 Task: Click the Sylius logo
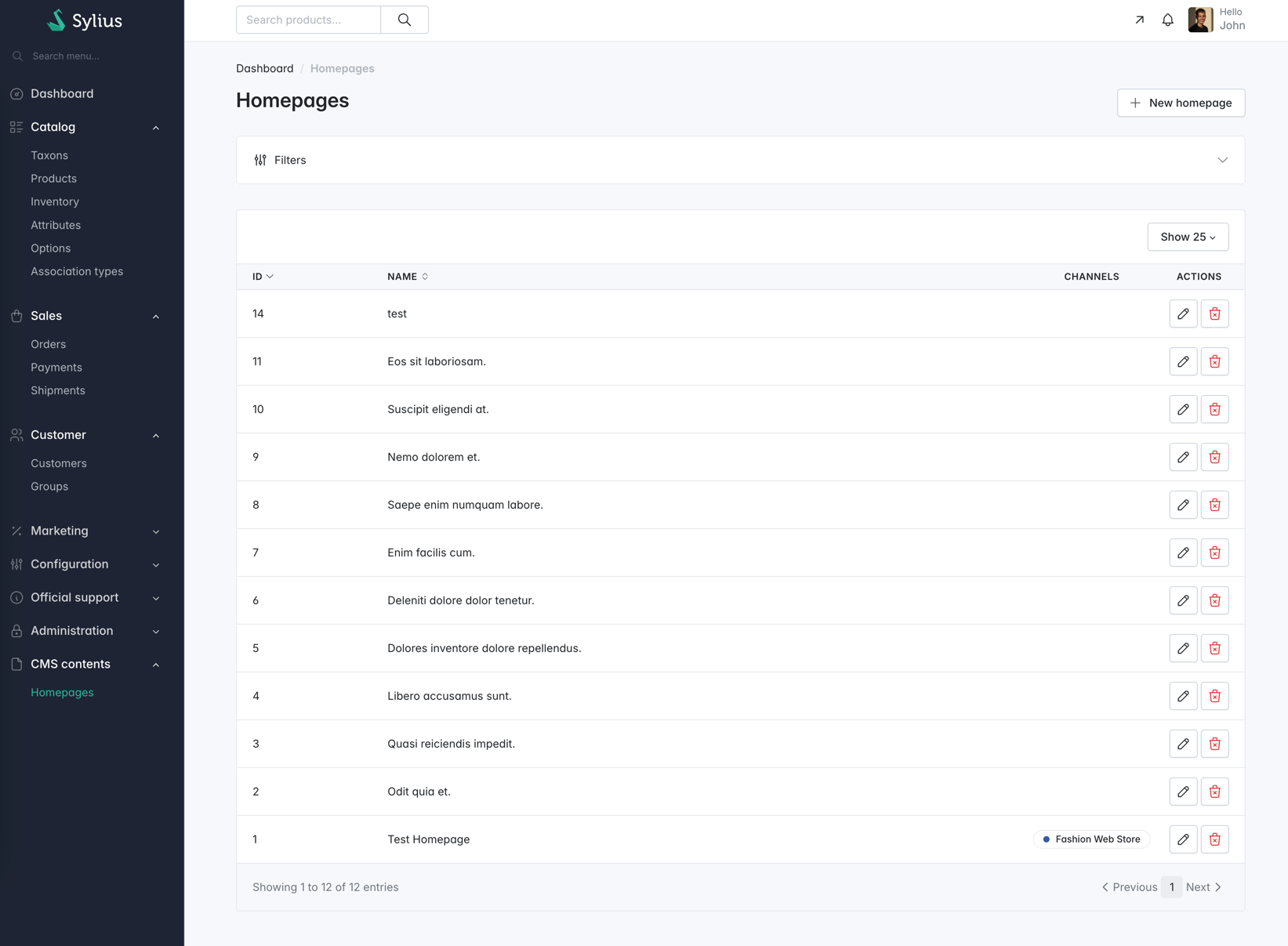pos(85,20)
